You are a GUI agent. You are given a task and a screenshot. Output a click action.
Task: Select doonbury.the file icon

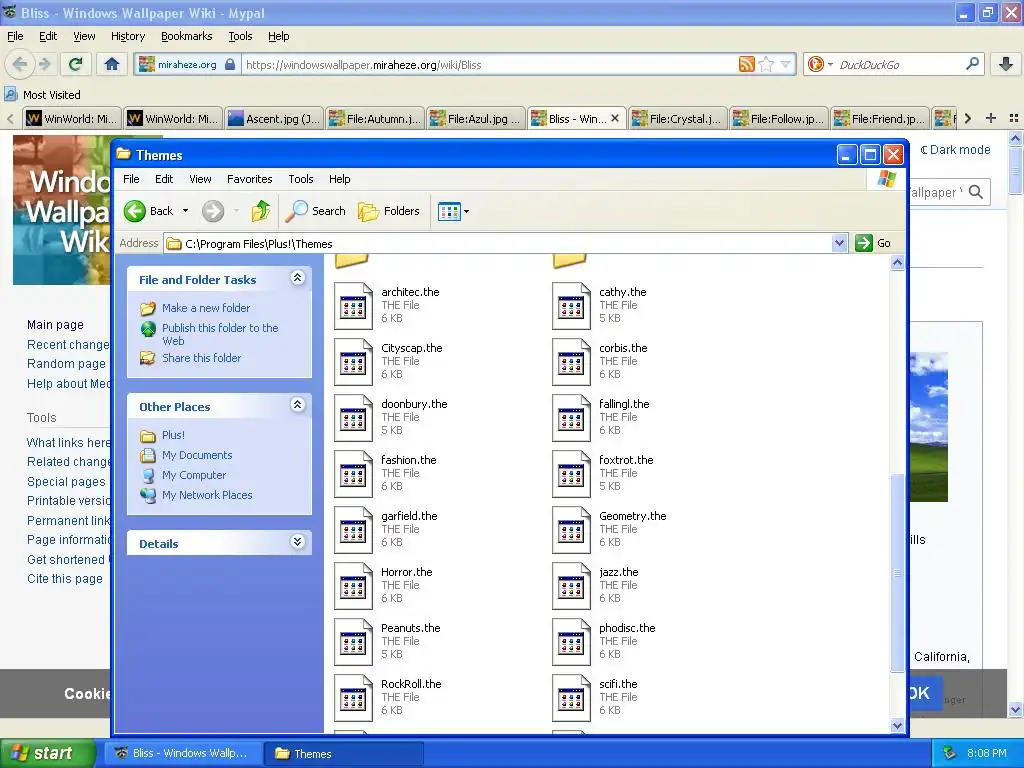pos(353,418)
